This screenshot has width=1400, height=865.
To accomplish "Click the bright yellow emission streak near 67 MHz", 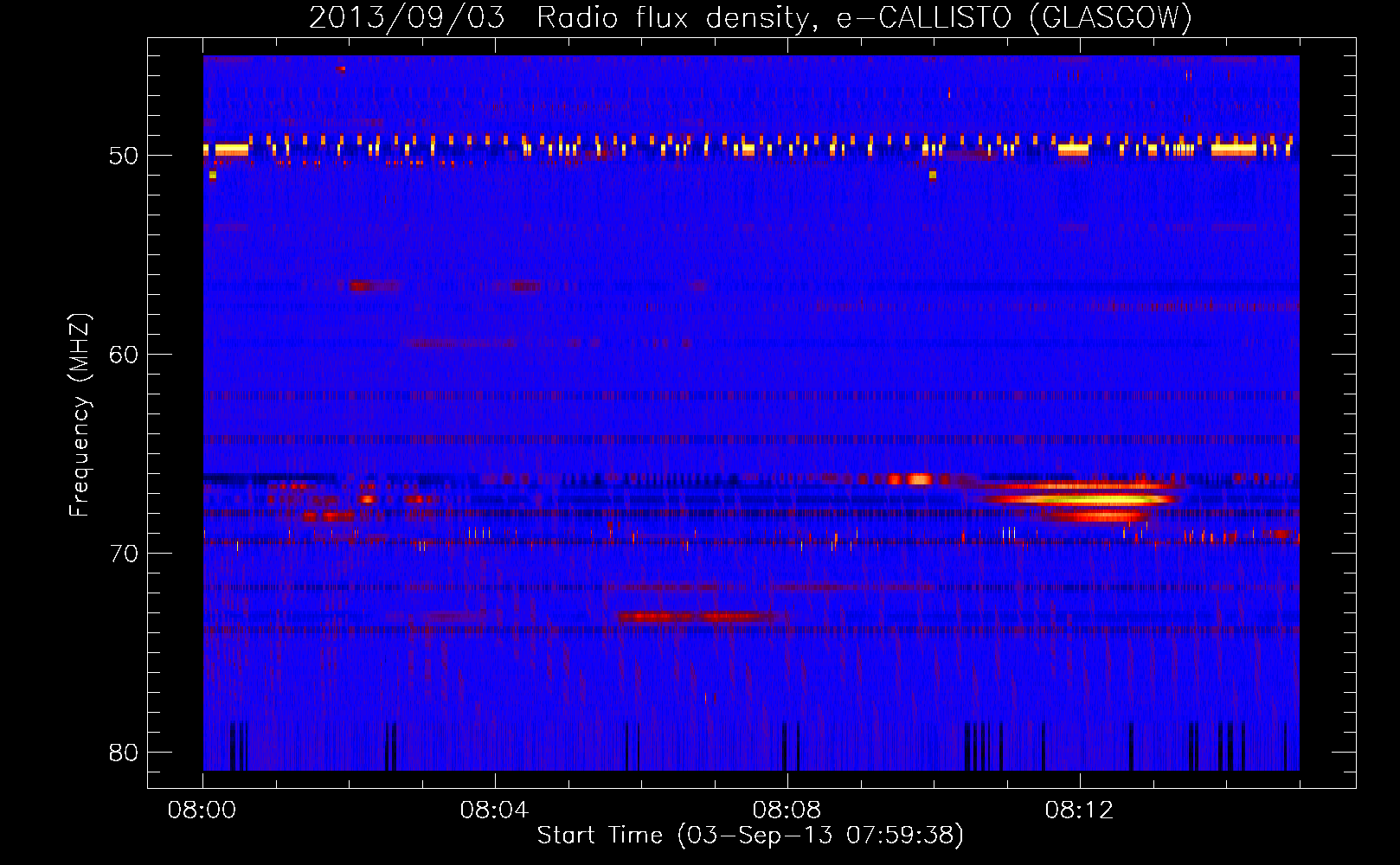I will pos(1082,499).
